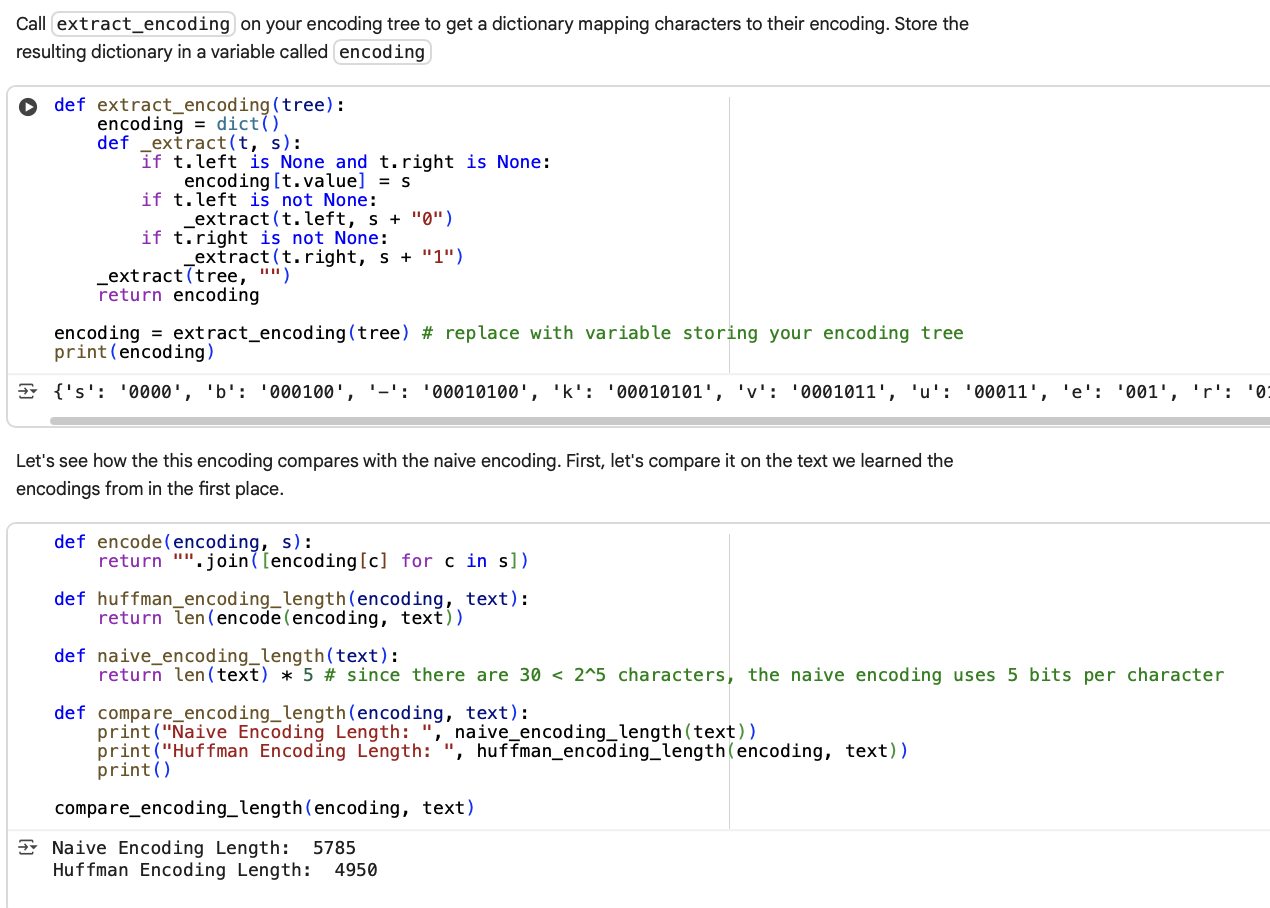The height and width of the screenshot is (908, 1270).
Task: Click output toggle icon beside encoding dictionary
Action: [30, 390]
